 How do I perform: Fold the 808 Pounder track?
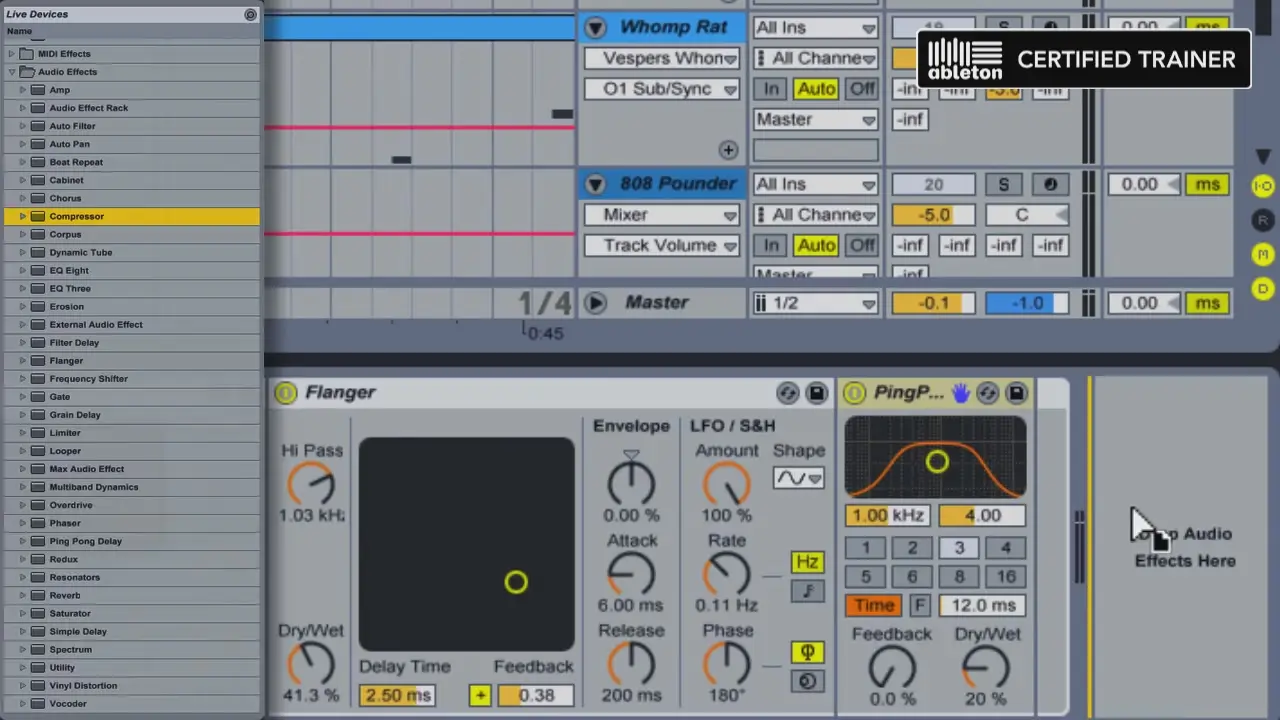point(595,184)
